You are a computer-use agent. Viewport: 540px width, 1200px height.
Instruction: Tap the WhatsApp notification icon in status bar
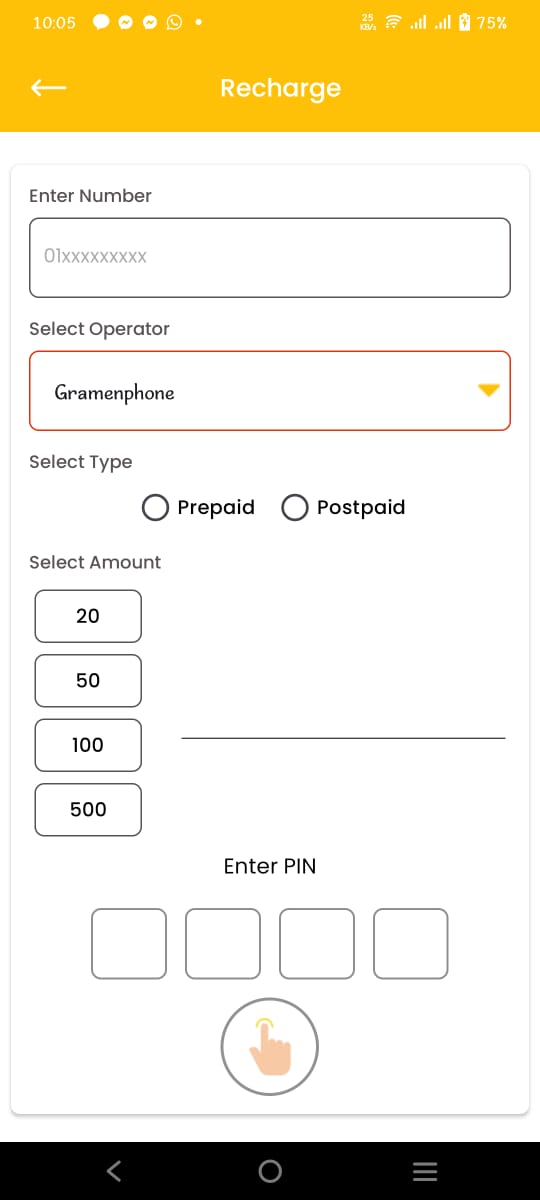pyautogui.click(x=174, y=22)
